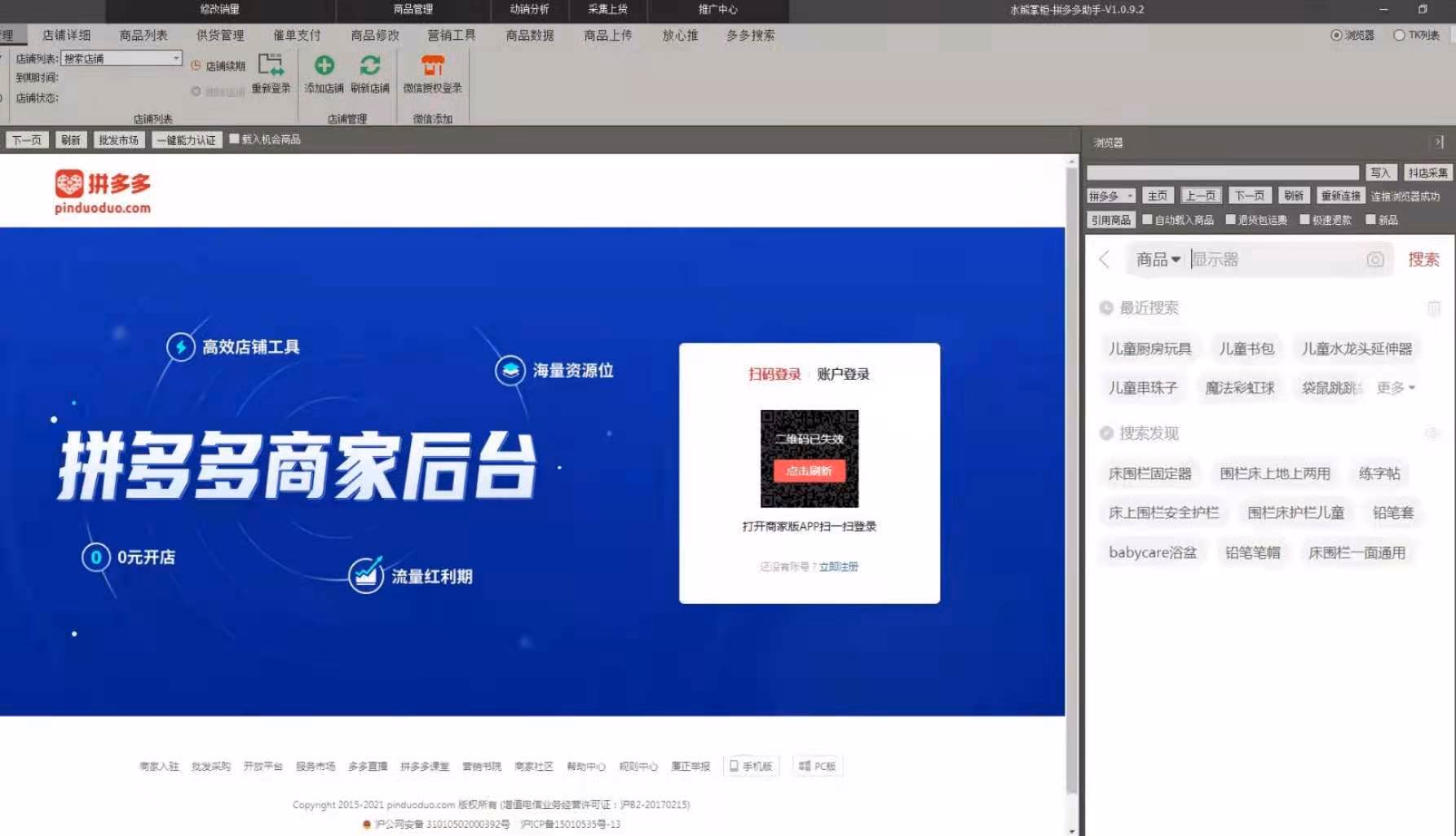
Task: Click the 流量红利期 chart icon
Action: (x=366, y=575)
